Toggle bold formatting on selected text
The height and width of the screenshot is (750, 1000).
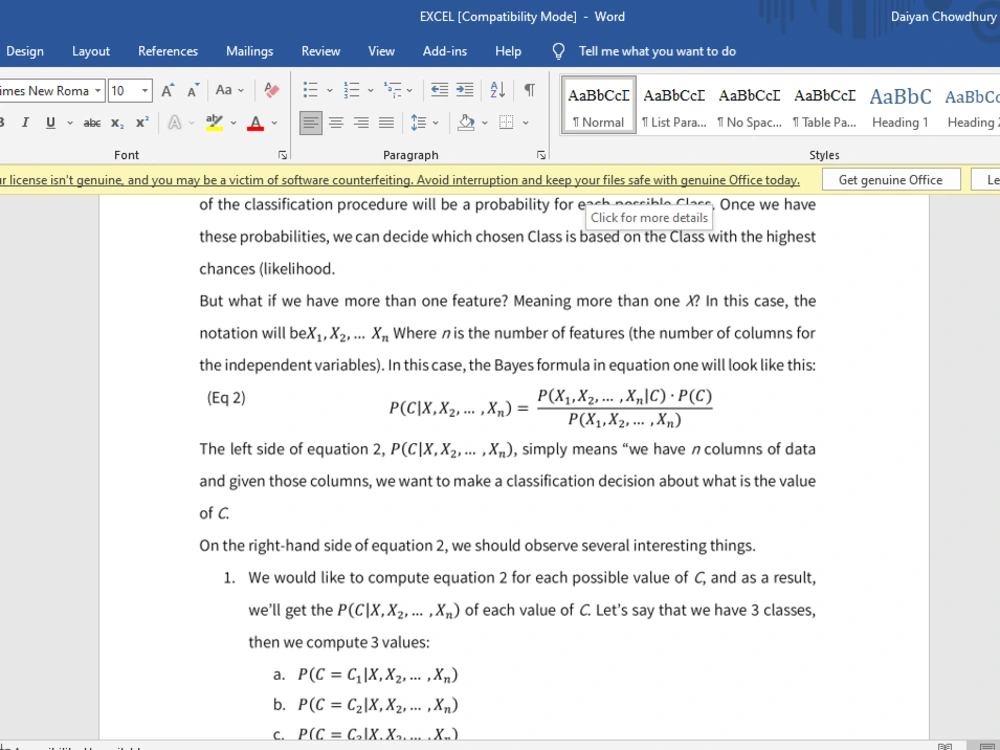4,121
